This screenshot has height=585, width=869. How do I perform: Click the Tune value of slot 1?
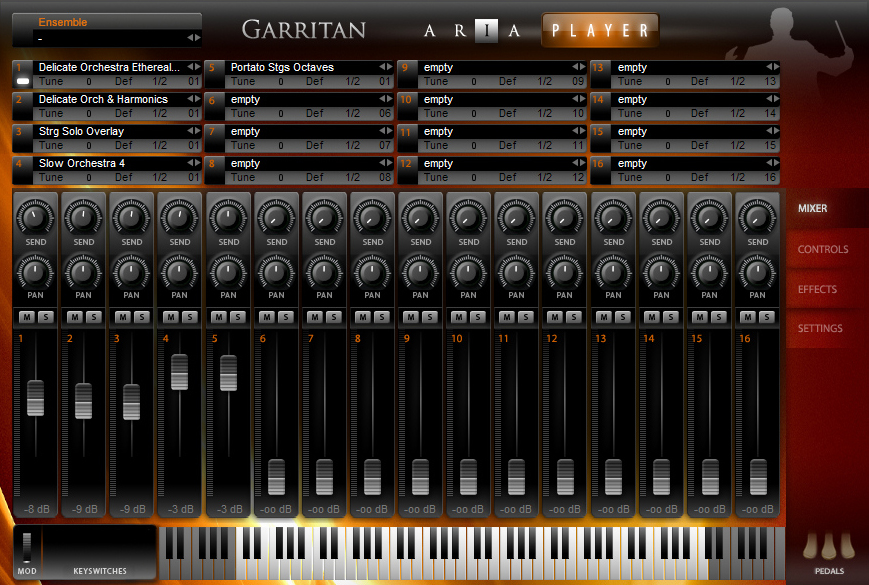point(89,81)
